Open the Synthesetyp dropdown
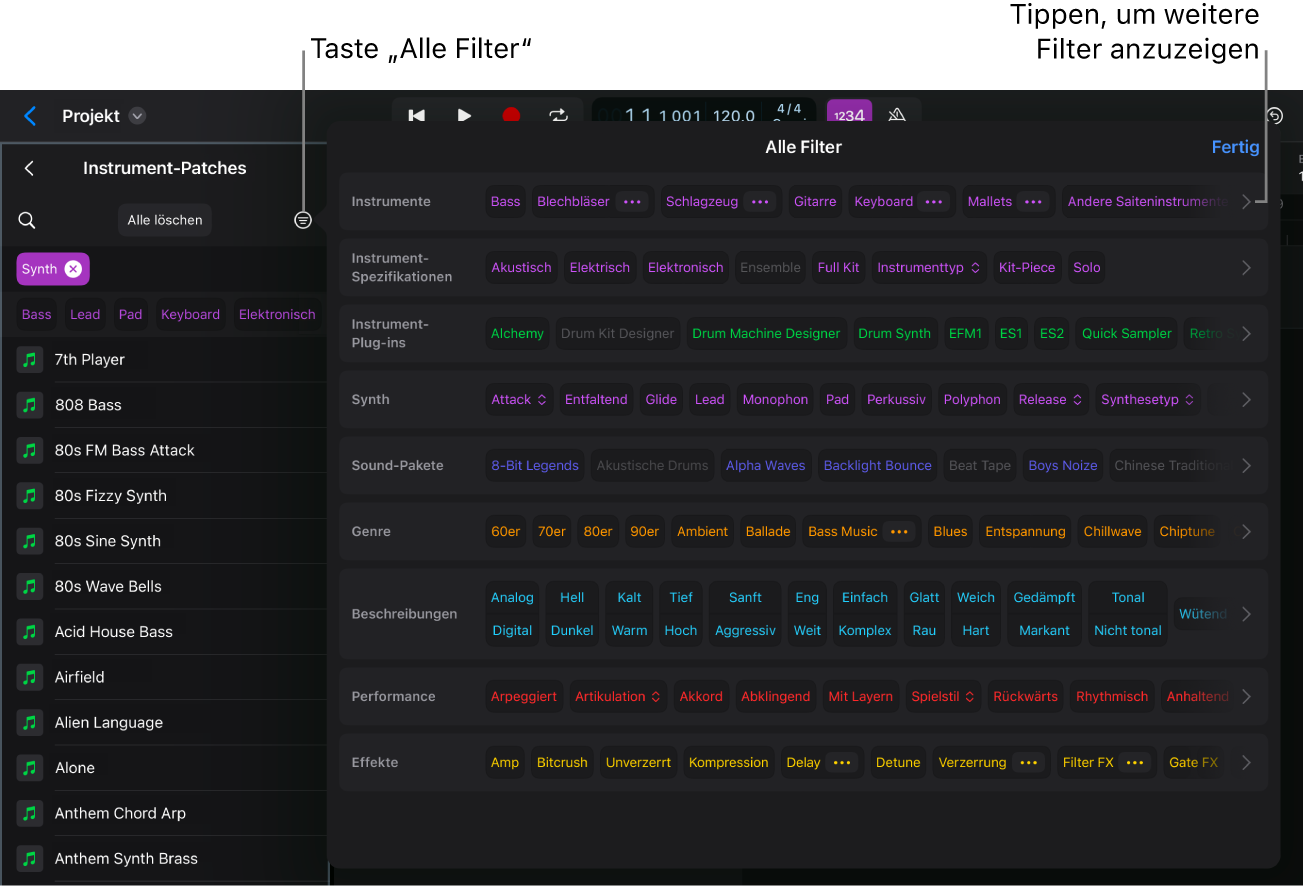 (x=1148, y=400)
